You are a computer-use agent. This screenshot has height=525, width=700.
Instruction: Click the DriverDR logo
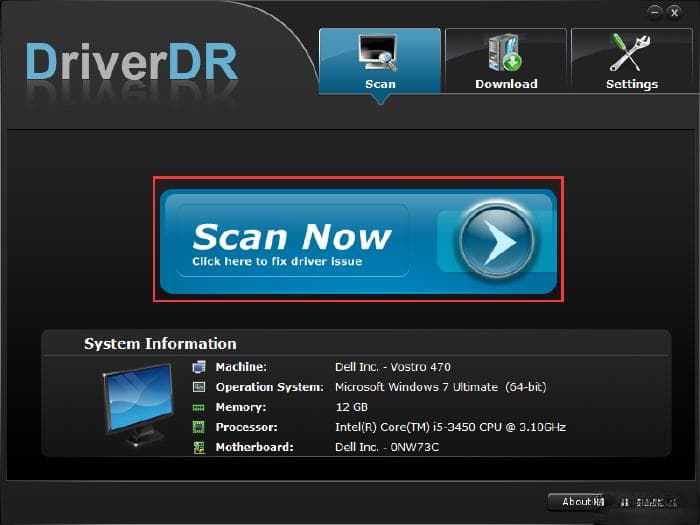[131, 62]
